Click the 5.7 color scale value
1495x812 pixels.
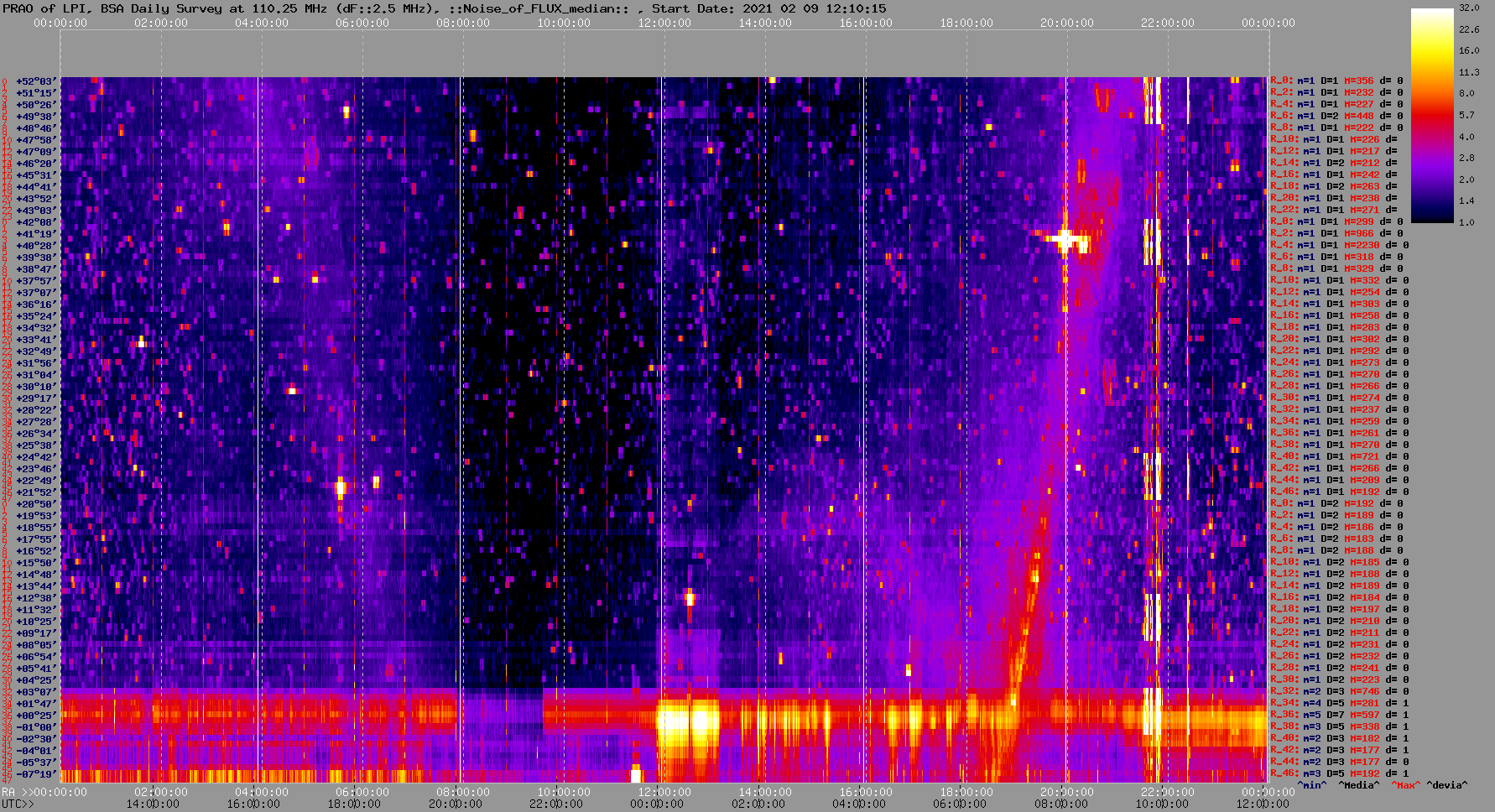[1466, 115]
